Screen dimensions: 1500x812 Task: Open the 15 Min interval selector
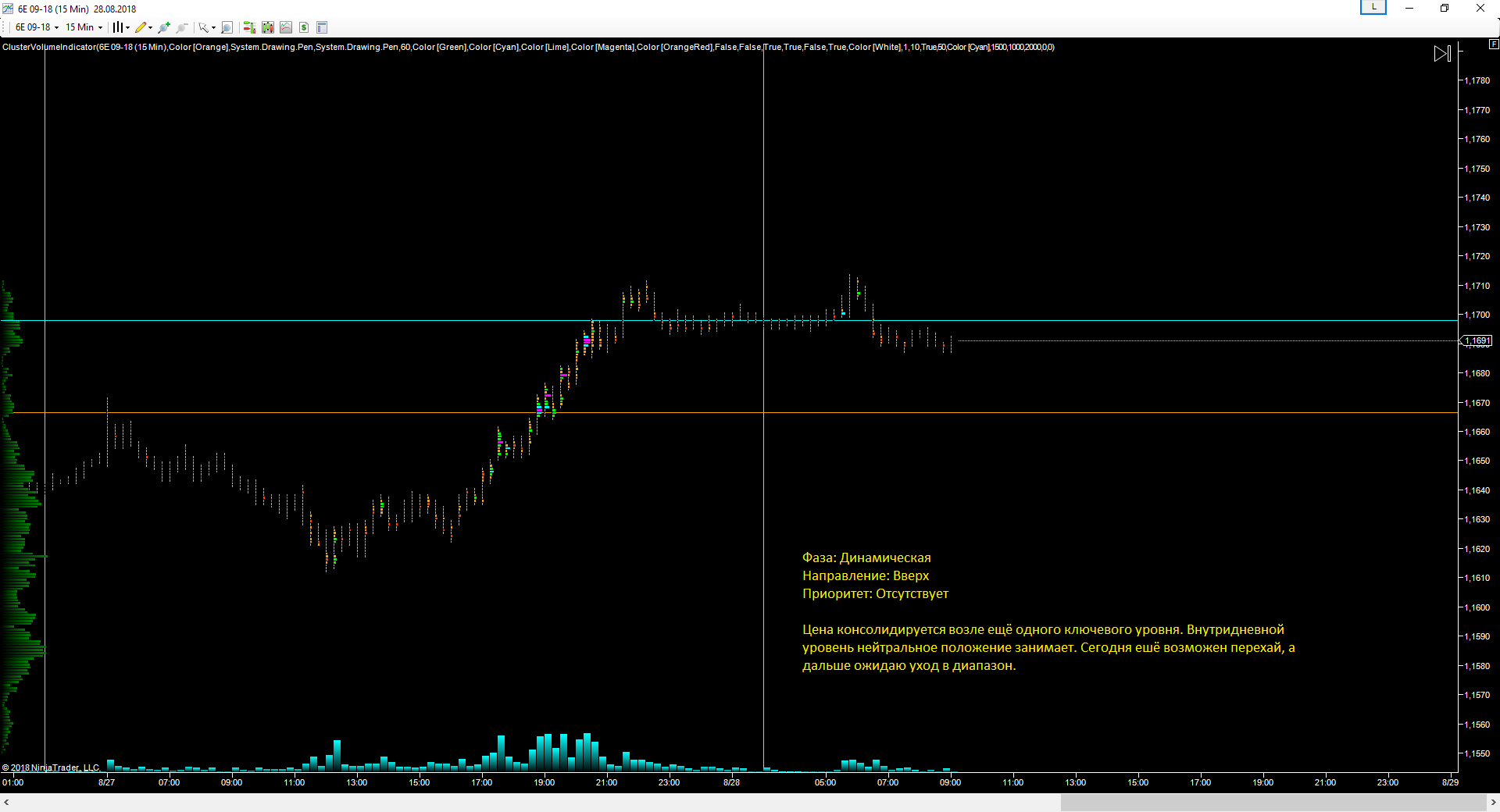pyautogui.click(x=84, y=27)
